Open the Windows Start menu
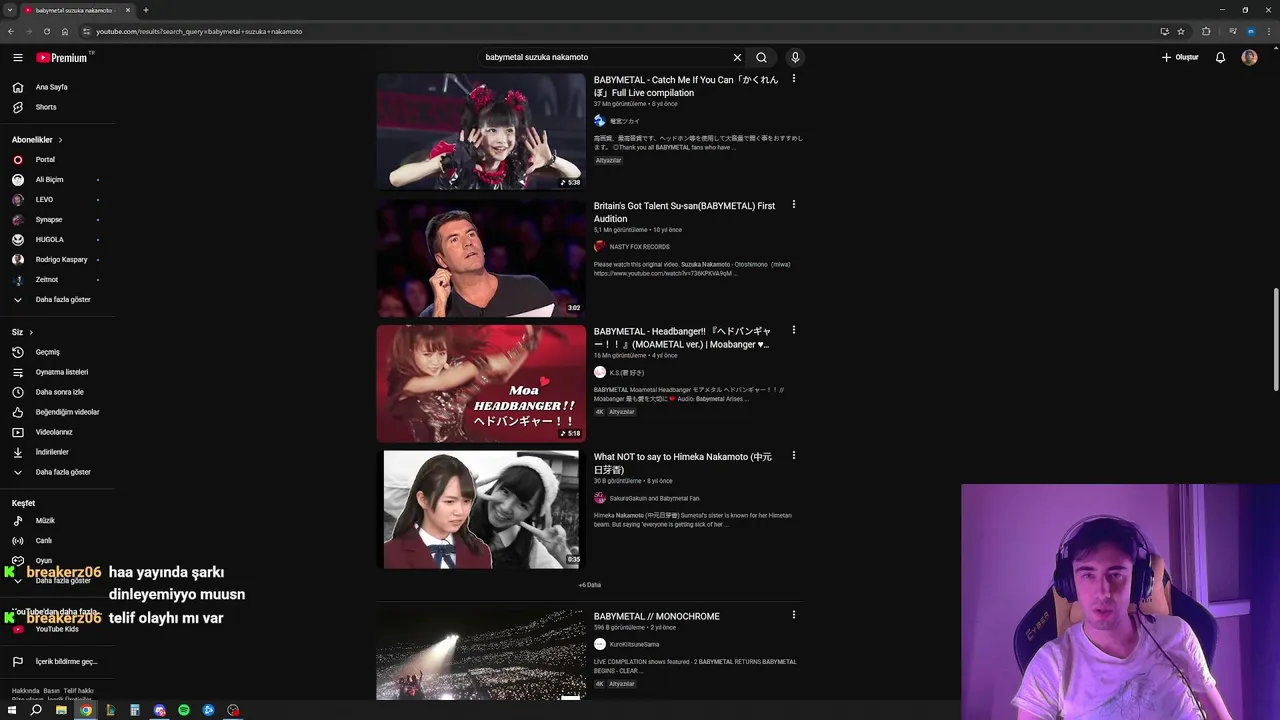The height and width of the screenshot is (720, 1280). point(12,710)
